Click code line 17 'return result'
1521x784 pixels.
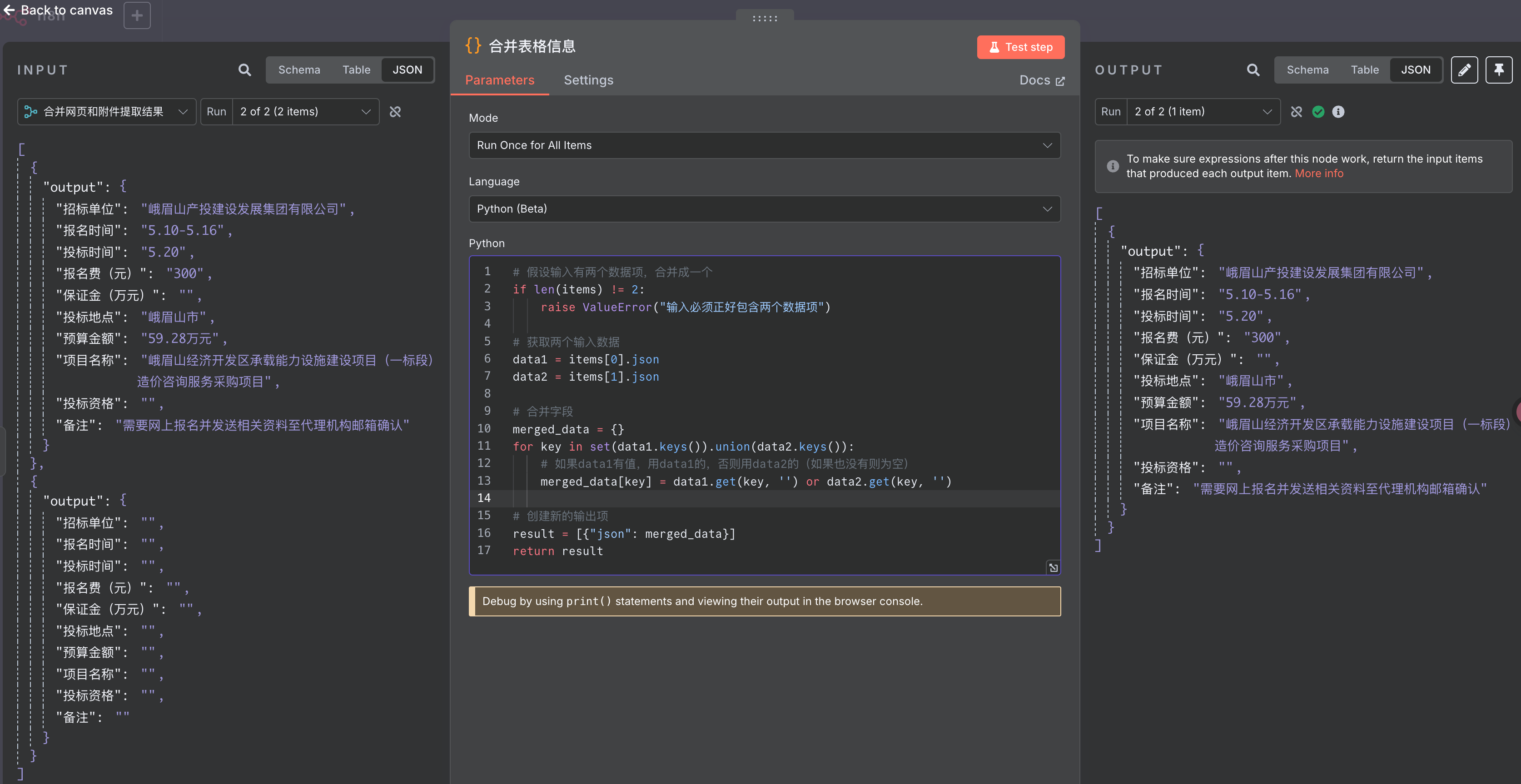[558, 551]
